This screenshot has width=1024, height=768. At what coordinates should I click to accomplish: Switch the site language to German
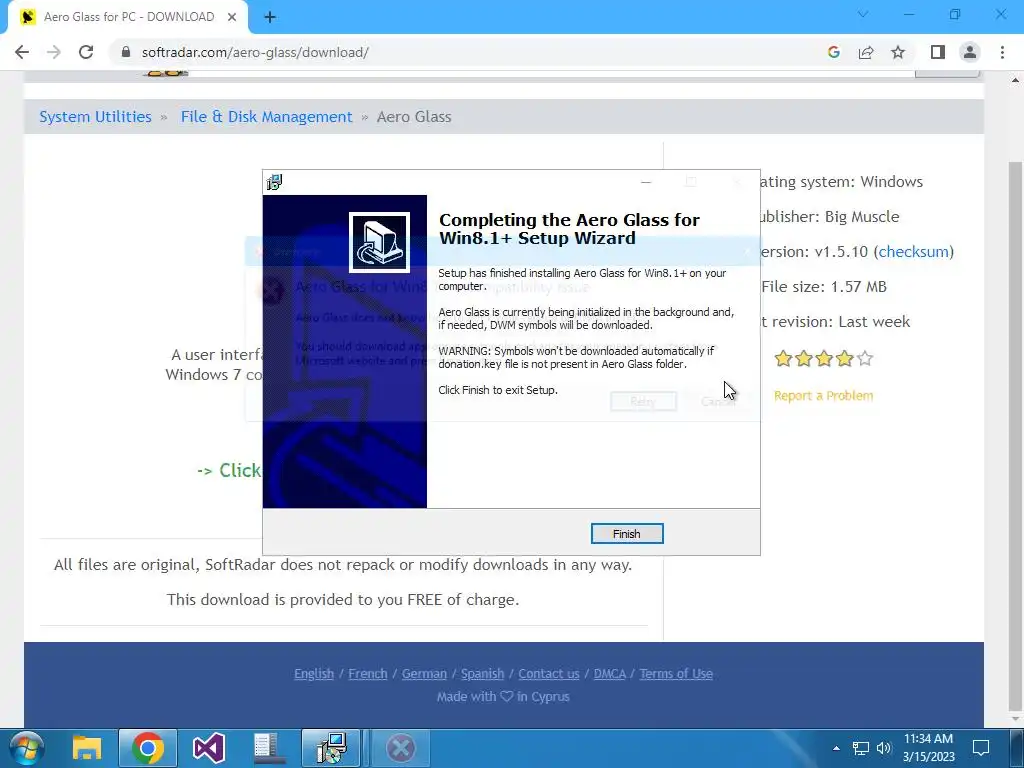coord(424,673)
